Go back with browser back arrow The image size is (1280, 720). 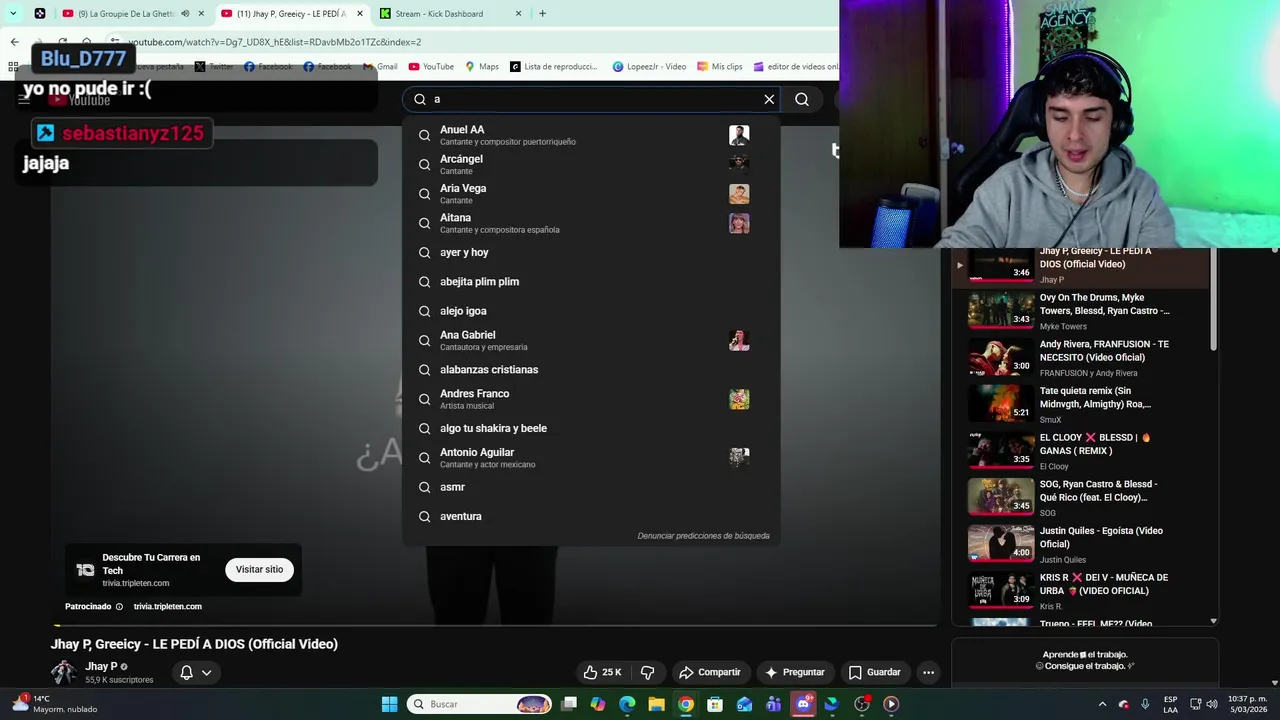pos(14,42)
